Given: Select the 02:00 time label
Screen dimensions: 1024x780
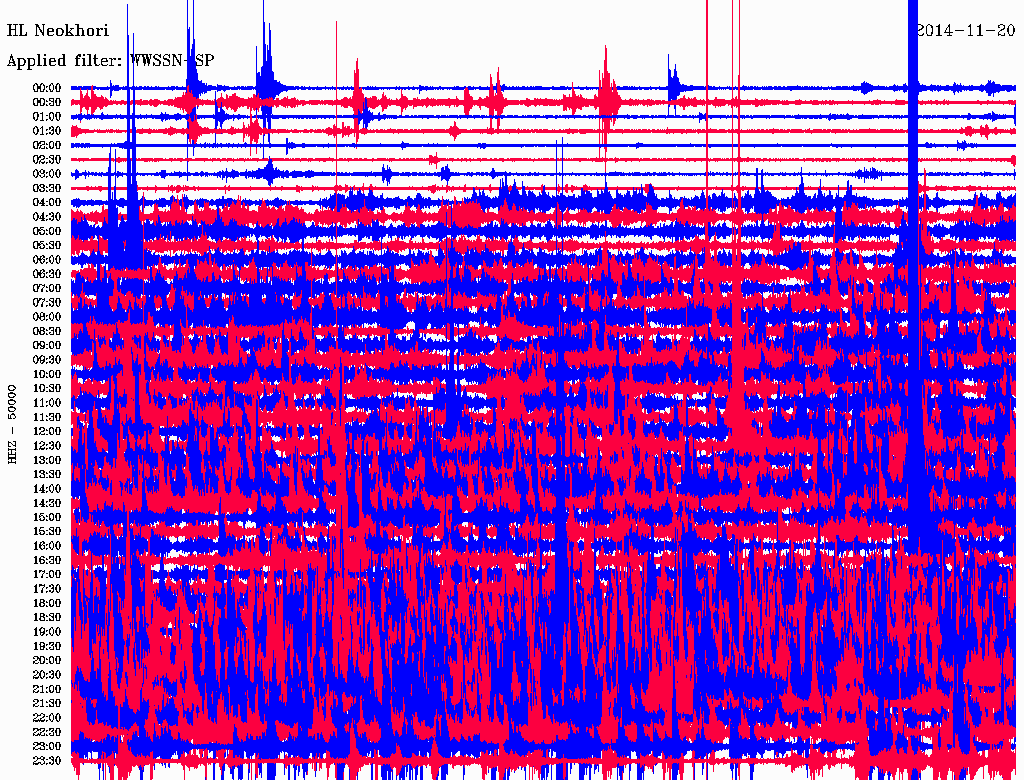Looking at the screenshot, I should click(46, 145).
